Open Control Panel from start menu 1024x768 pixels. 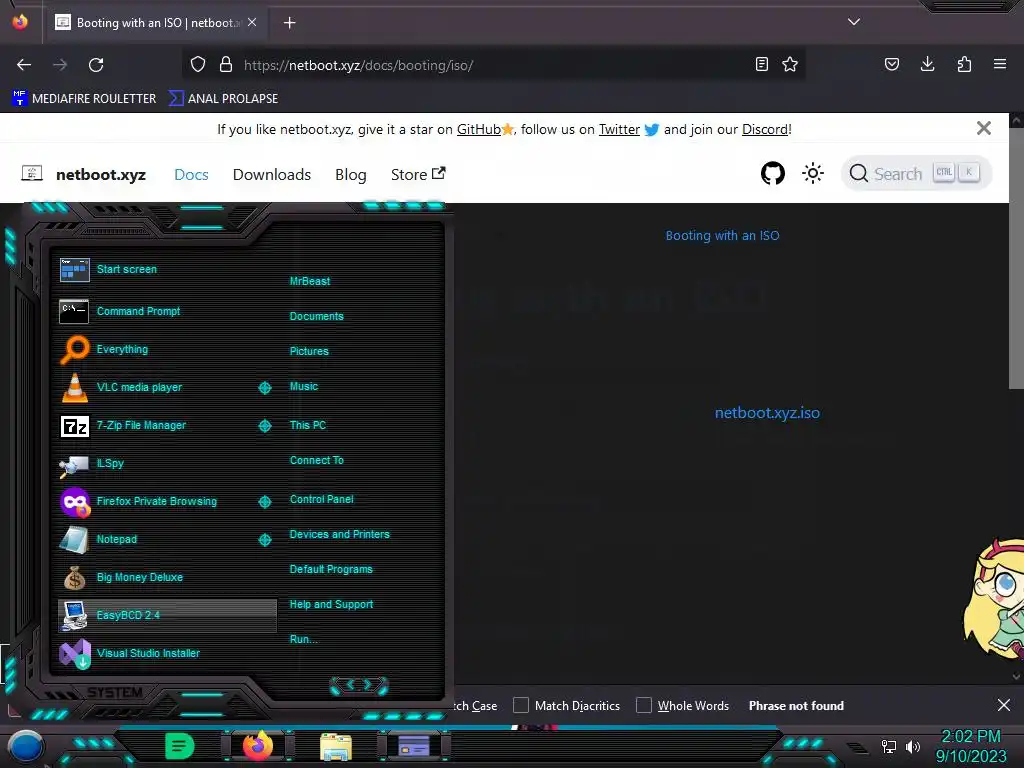[321, 499]
